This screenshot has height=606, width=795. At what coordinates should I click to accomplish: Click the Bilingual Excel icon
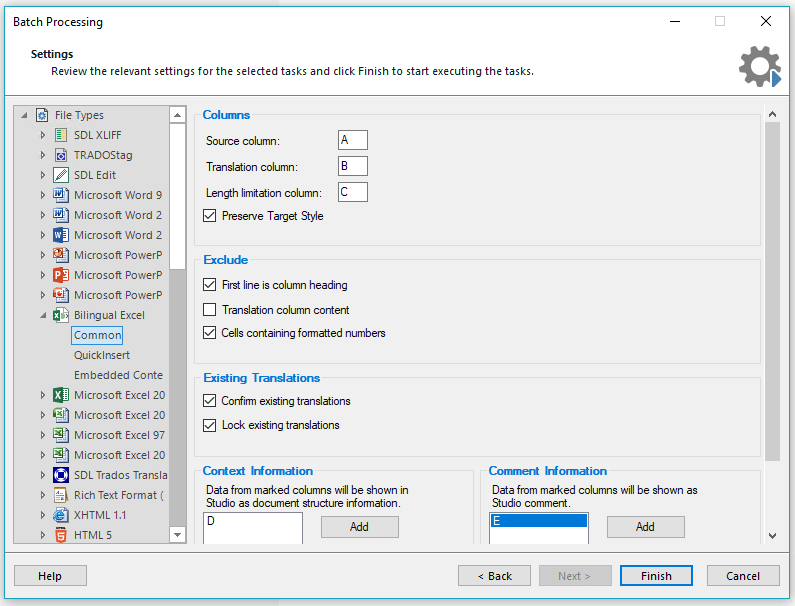[61, 315]
